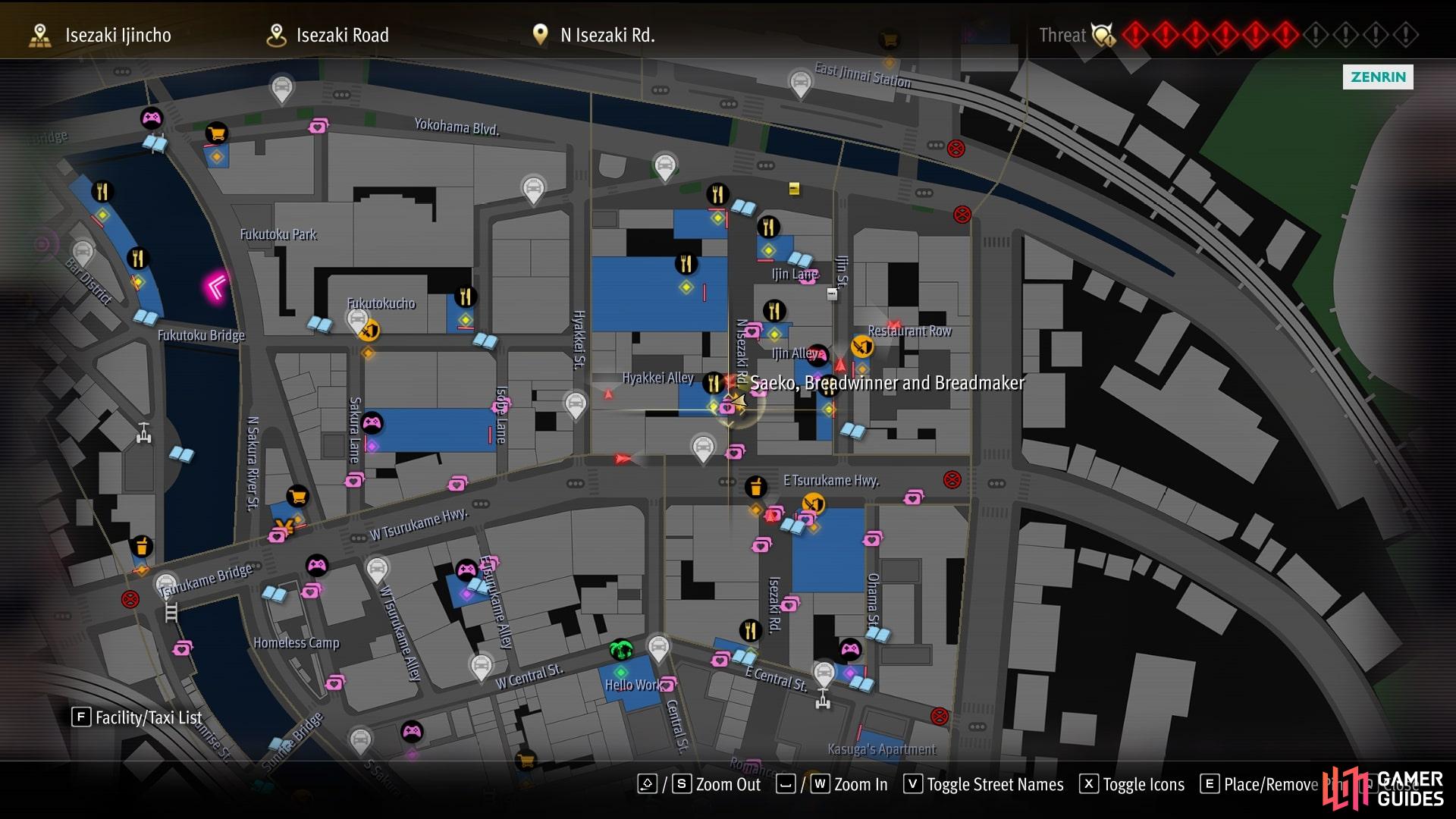The width and height of the screenshot is (1456, 819).
Task: Open the Facility/Taxi List
Action: 137,717
